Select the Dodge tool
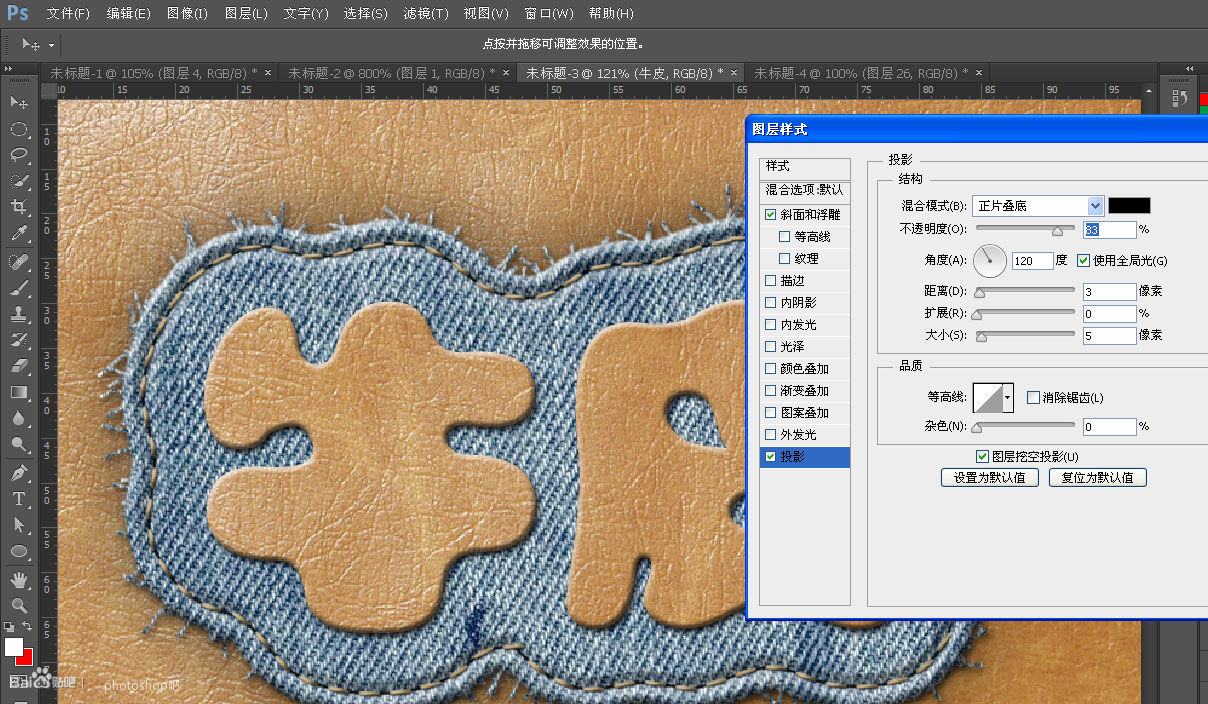The width and height of the screenshot is (1208, 704). [x=19, y=444]
